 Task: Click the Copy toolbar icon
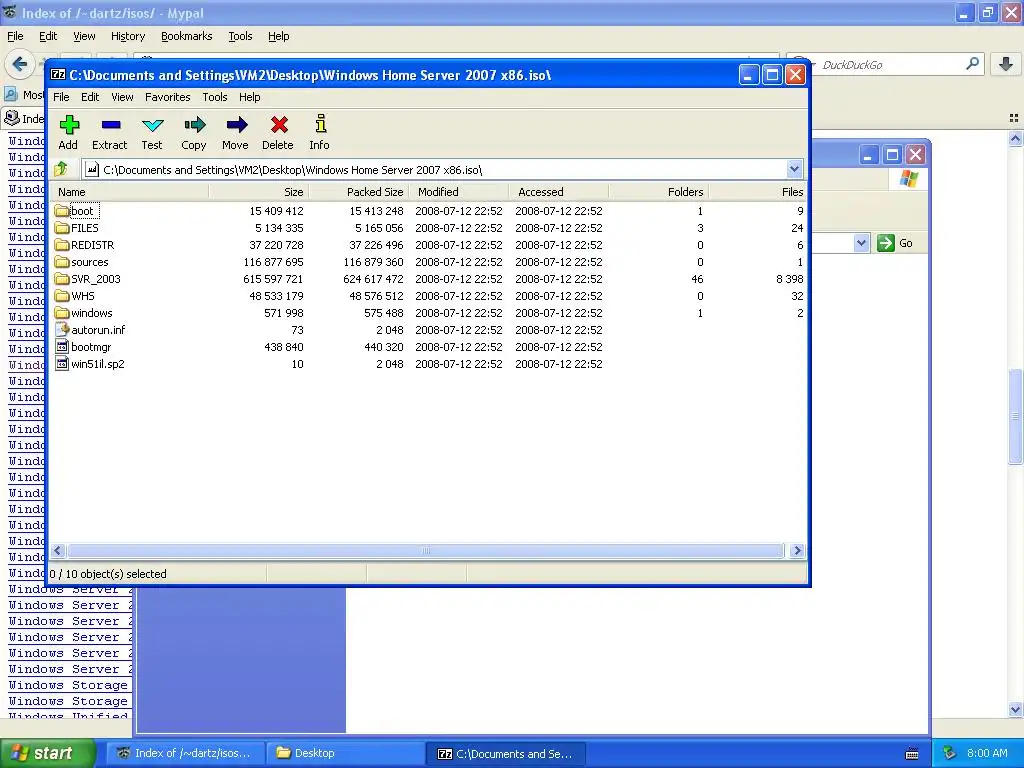point(194,133)
